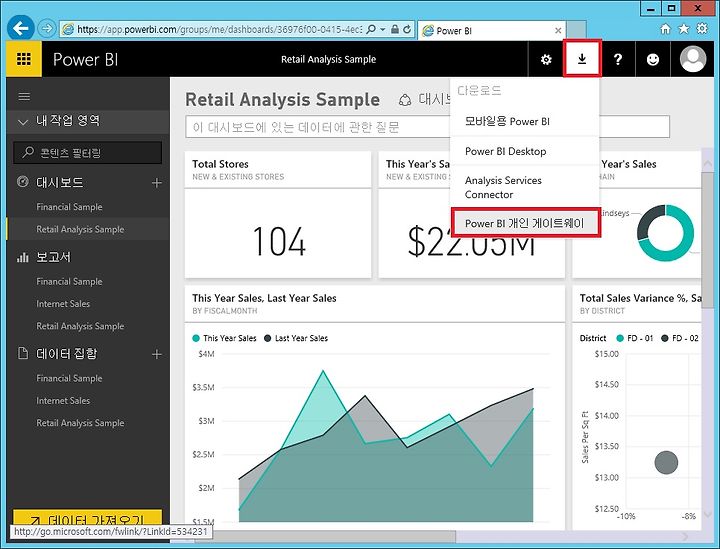
Task: Open This Year Sales, Last Year Sales chart
Action: 375,408
